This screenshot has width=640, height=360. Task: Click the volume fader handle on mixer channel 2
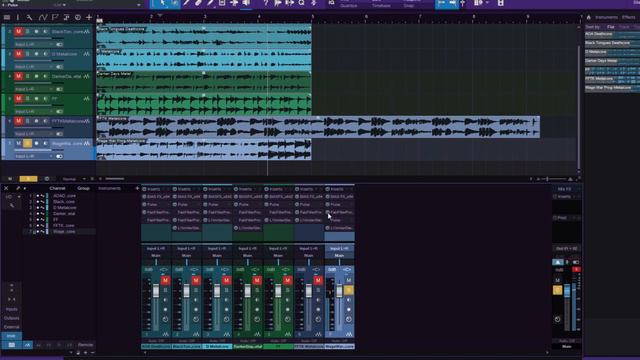pyautogui.click(x=187, y=291)
